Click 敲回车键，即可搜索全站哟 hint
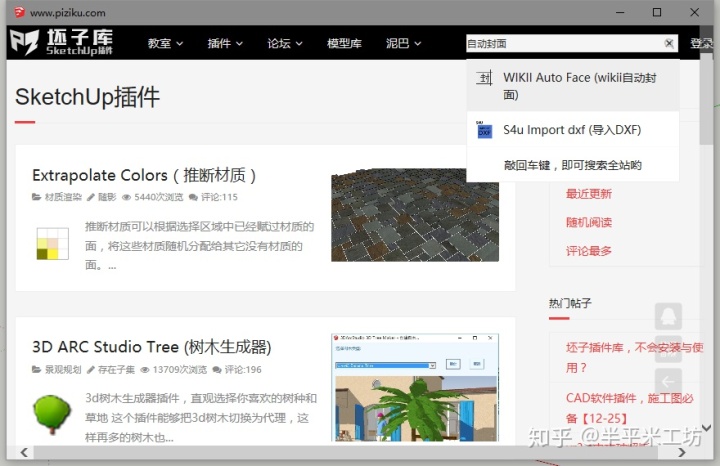The image size is (720, 466). (573, 165)
